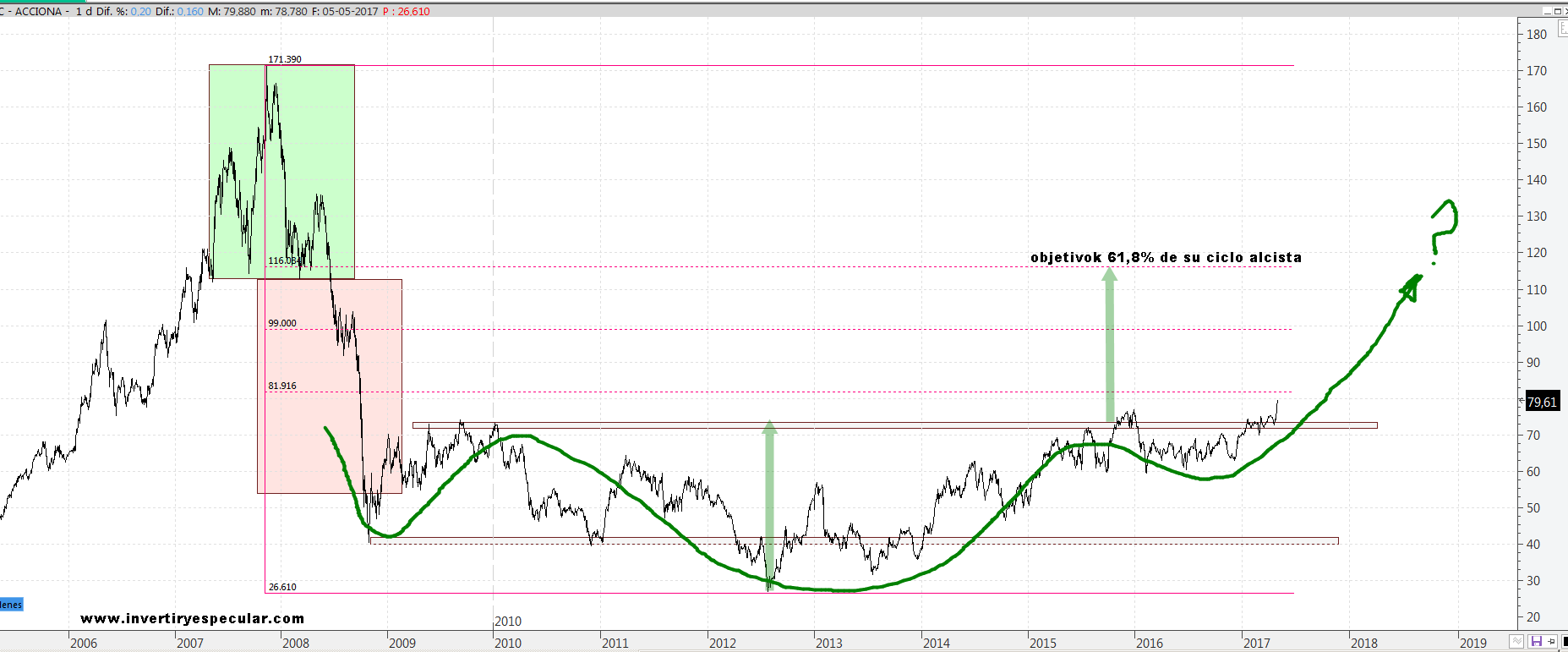Click the scale icon at top of price axis
This screenshot has height=652, width=1568.
1562,29
